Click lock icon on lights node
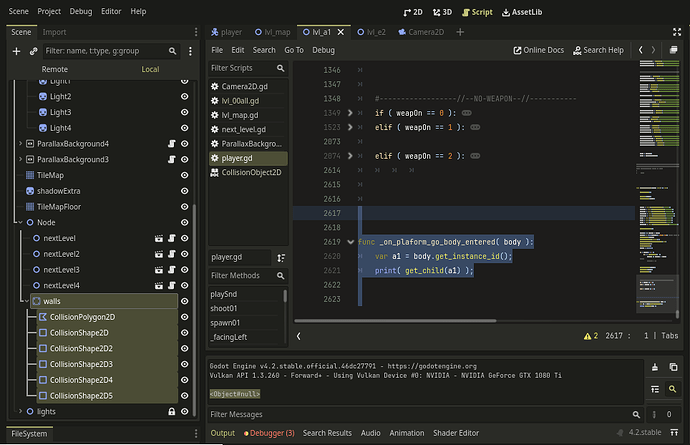Screen dimensions: 690x445 point(172,412)
